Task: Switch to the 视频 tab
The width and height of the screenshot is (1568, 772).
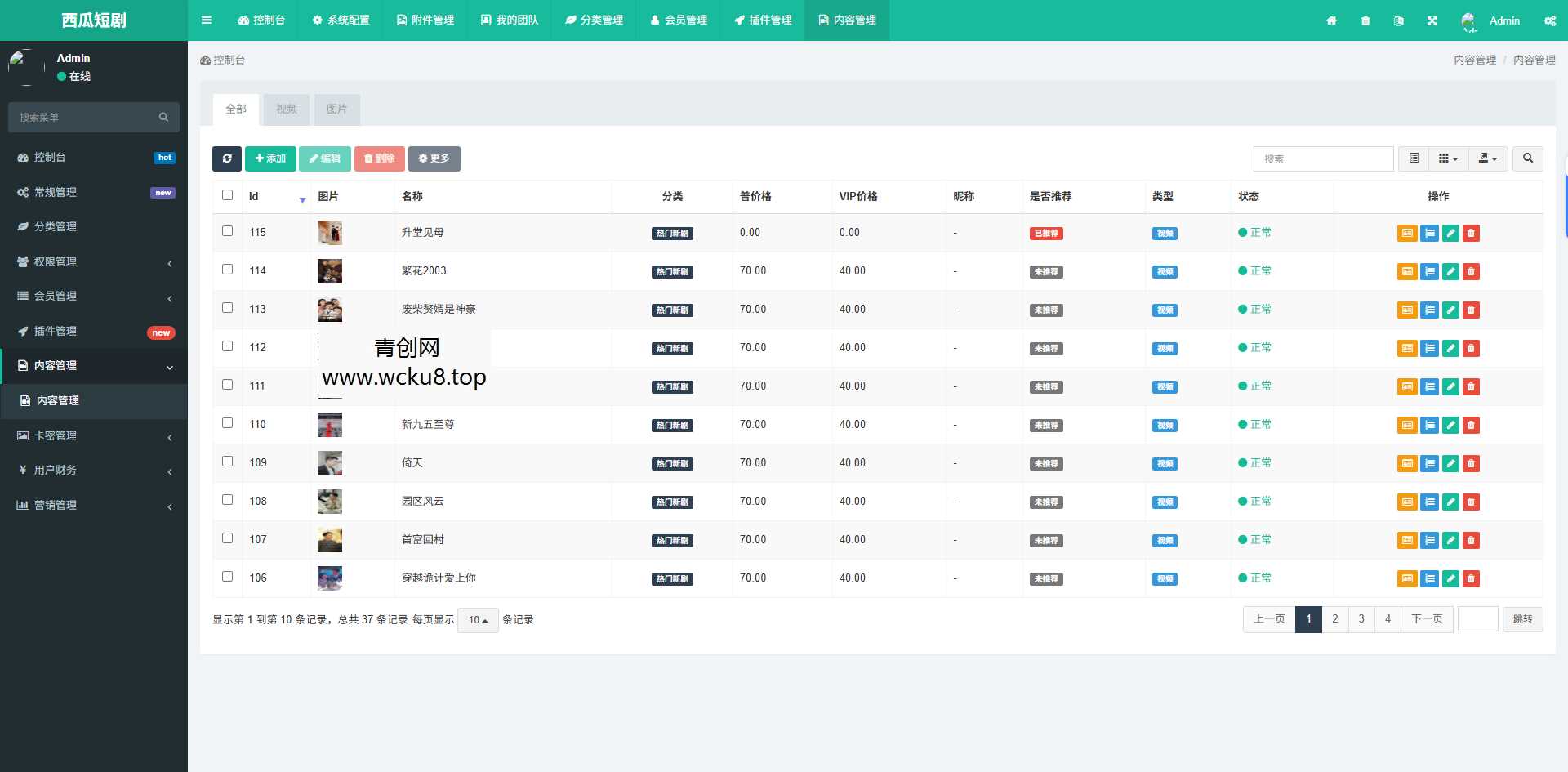Action: coord(287,109)
